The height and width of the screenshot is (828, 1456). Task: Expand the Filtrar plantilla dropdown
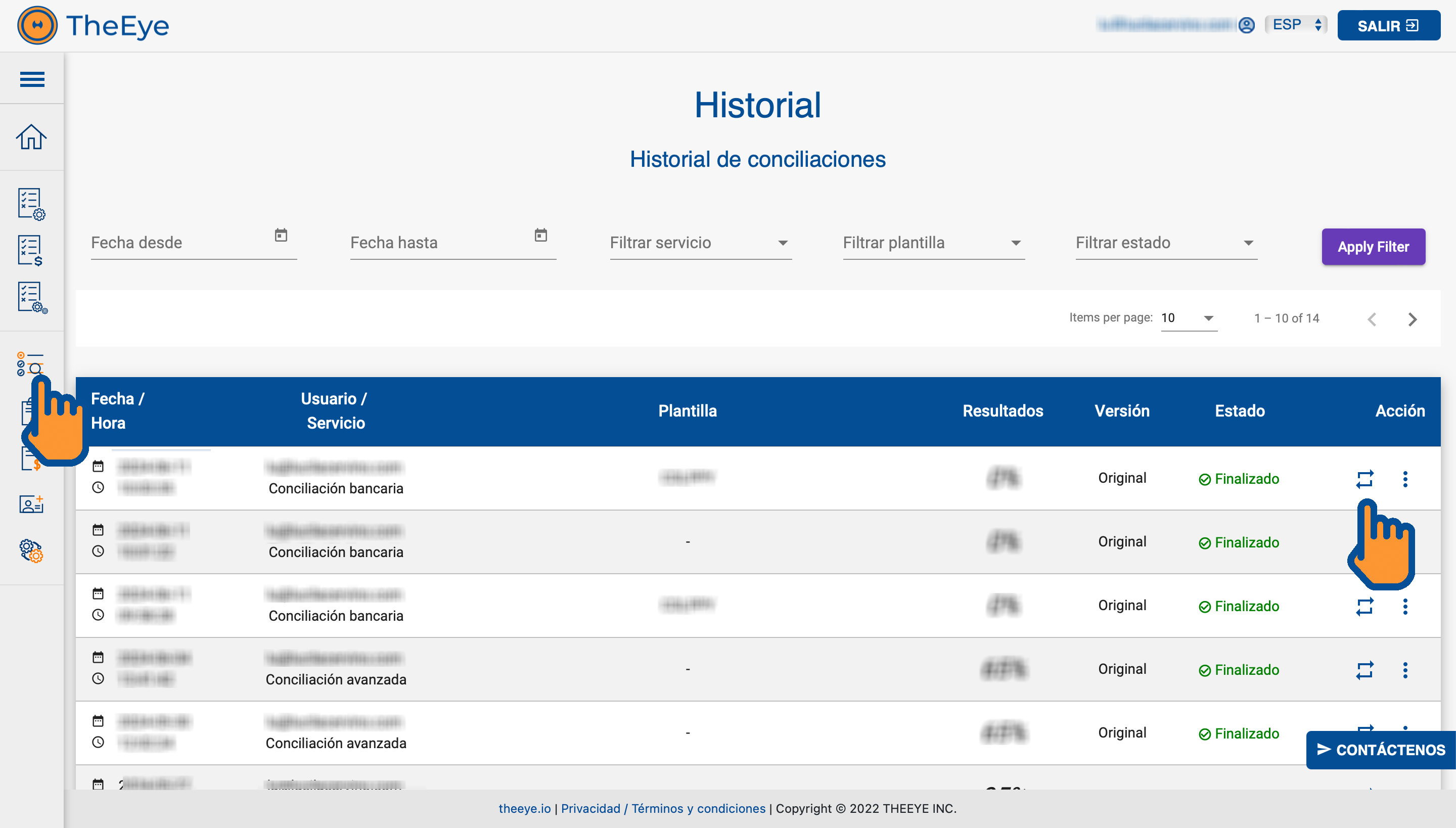(x=933, y=243)
